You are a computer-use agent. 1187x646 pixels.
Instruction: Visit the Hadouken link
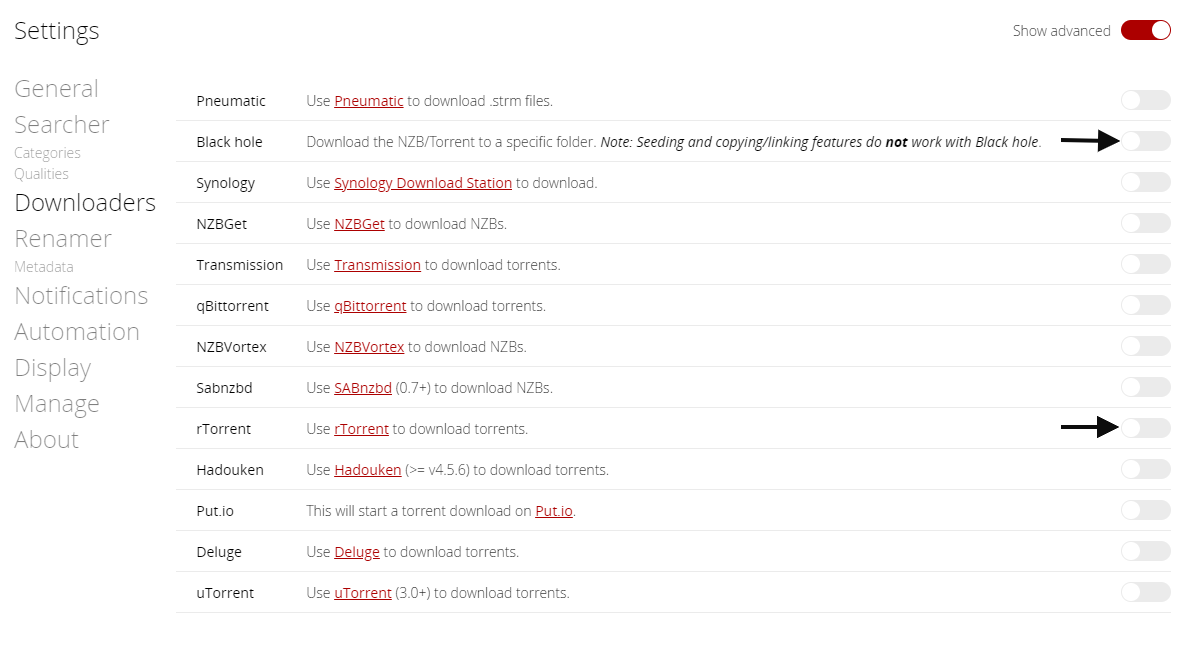(x=367, y=470)
